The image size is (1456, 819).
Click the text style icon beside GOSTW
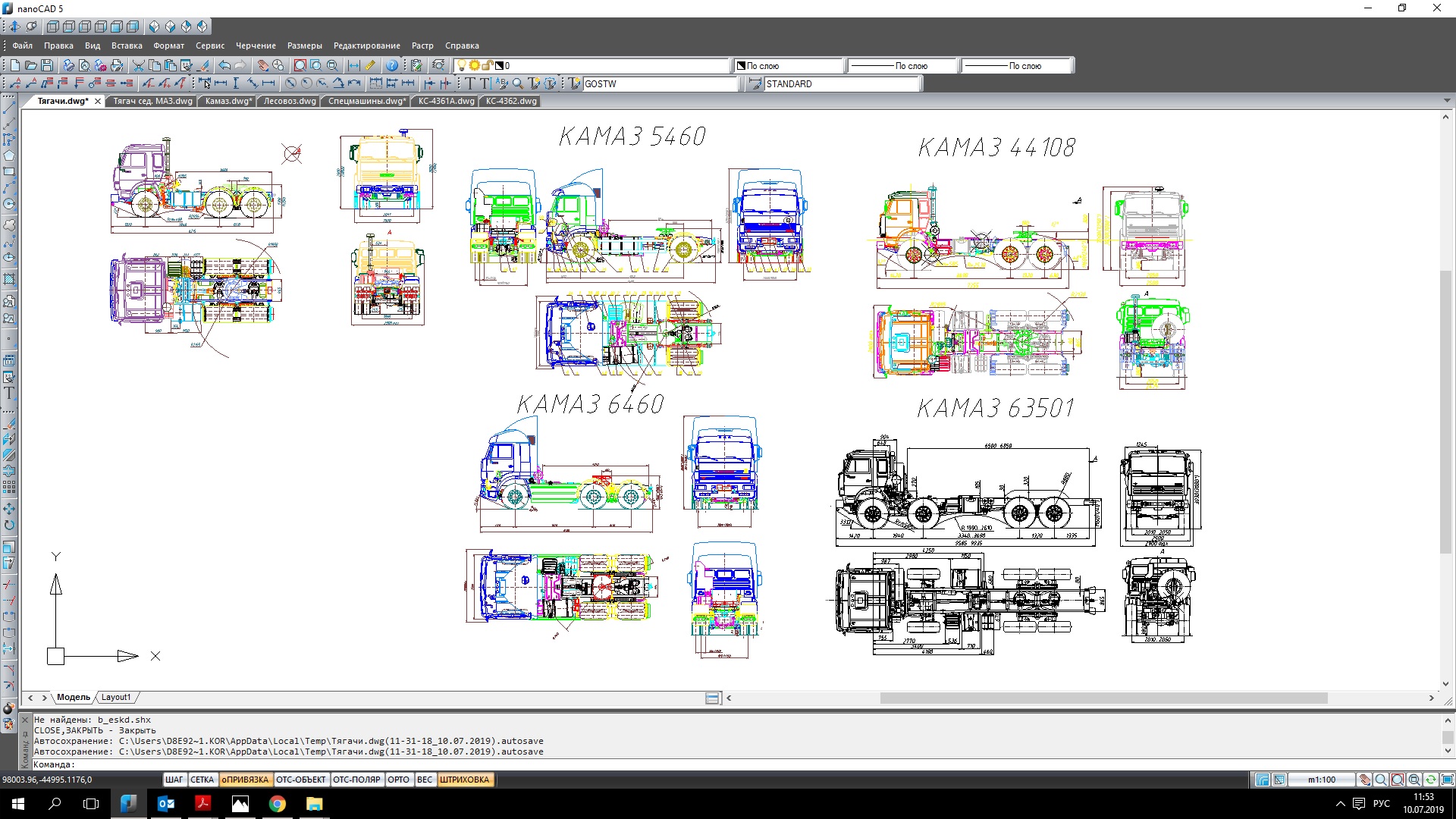pyautogui.click(x=574, y=83)
